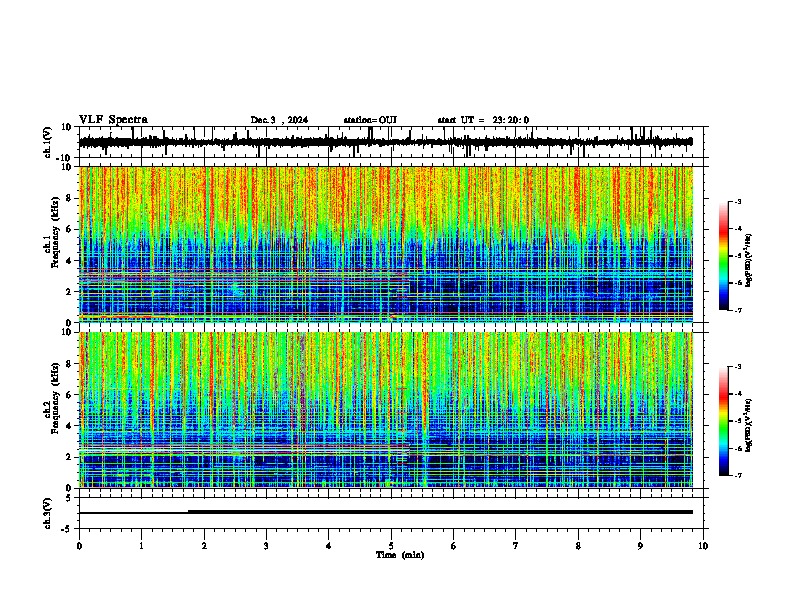Click the "ch.3(V)" axis label
792x612 pixels.
48,513
